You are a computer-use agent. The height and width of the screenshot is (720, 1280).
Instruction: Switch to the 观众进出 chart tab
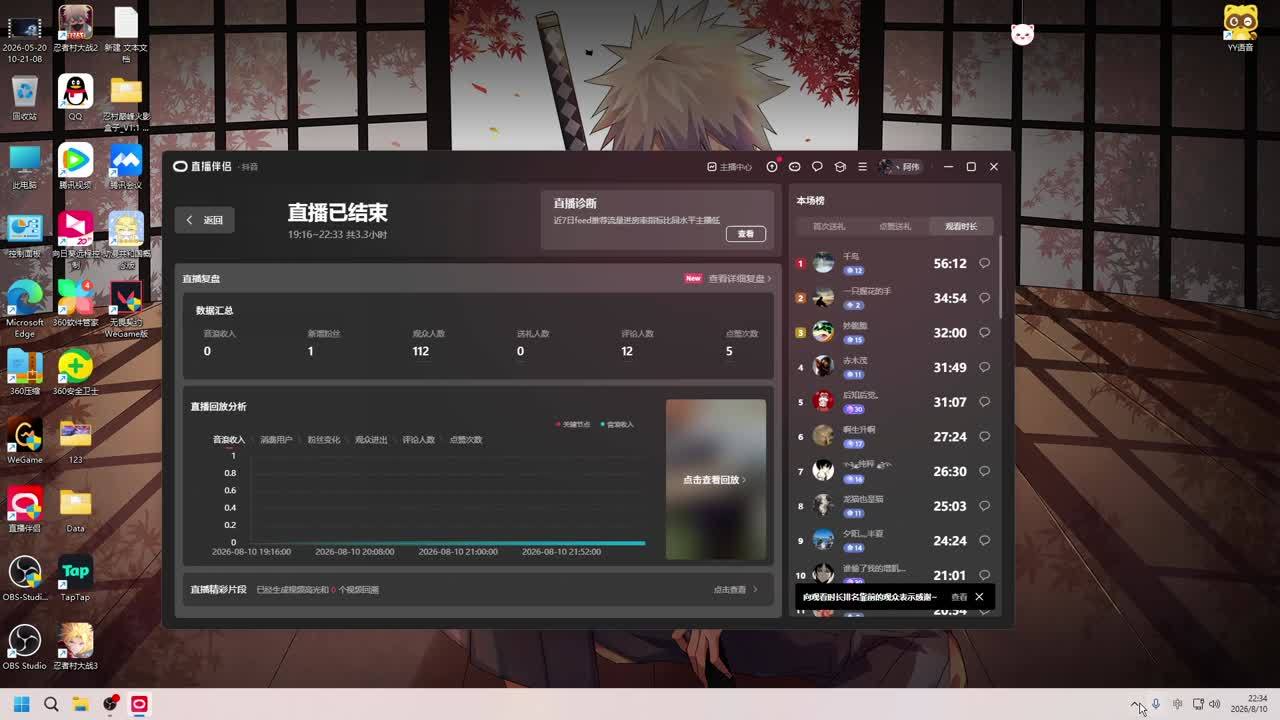click(371, 440)
